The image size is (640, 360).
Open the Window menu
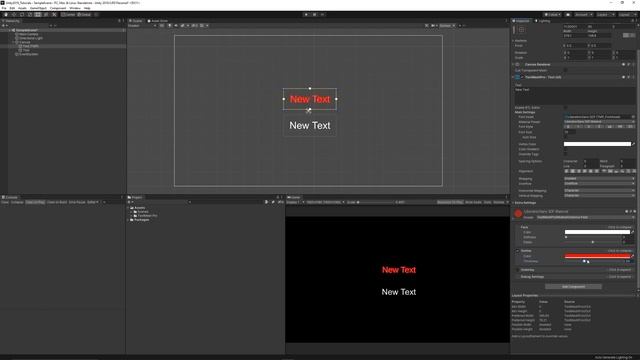coord(75,8)
